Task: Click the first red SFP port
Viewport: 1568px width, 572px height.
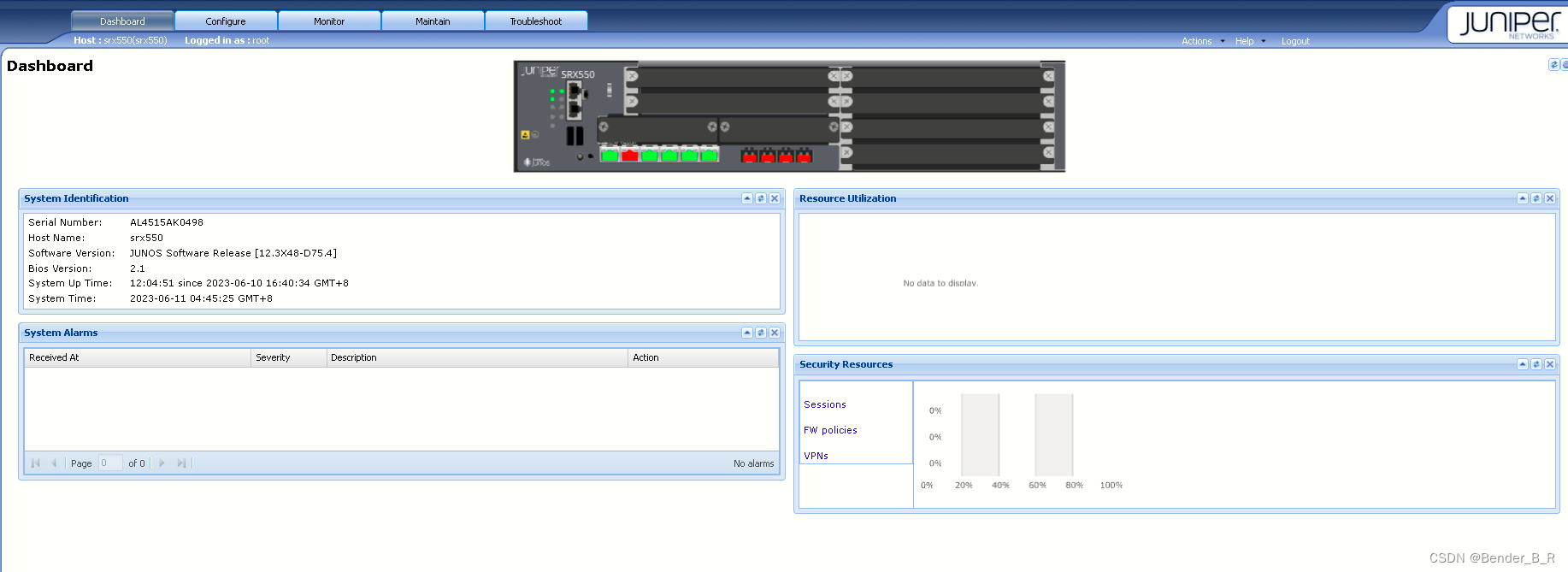Action: click(750, 155)
